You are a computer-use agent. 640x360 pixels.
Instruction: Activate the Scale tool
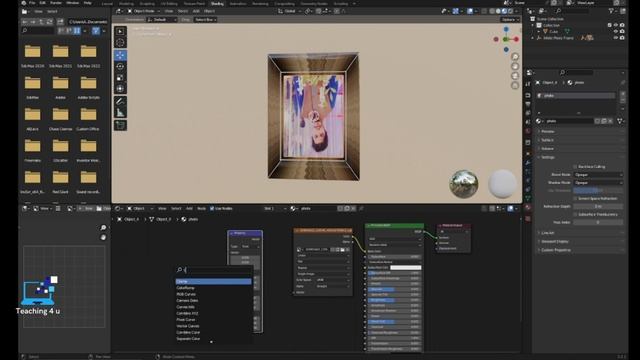tap(120, 78)
